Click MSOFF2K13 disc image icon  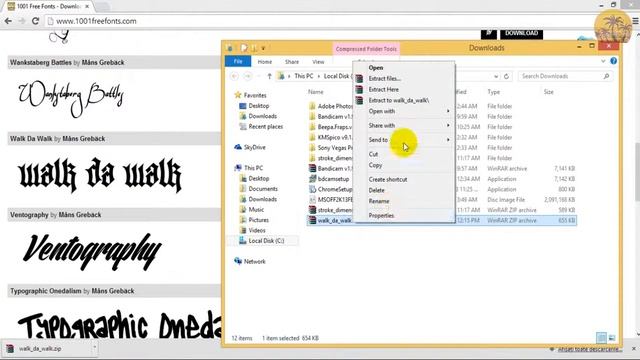pyautogui.click(x=312, y=200)
